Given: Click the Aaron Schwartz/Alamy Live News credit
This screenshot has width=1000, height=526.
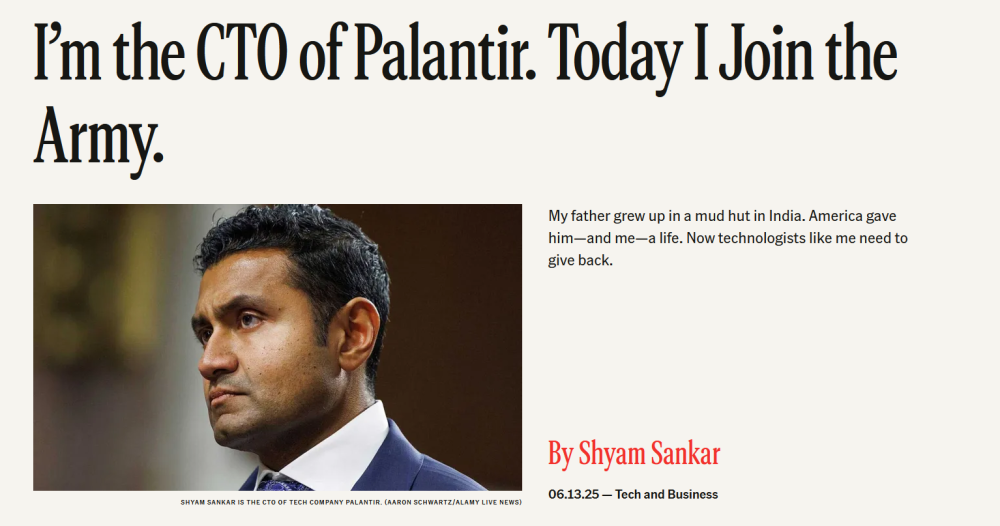Looking at the screenshot, I should click(453, 502).
